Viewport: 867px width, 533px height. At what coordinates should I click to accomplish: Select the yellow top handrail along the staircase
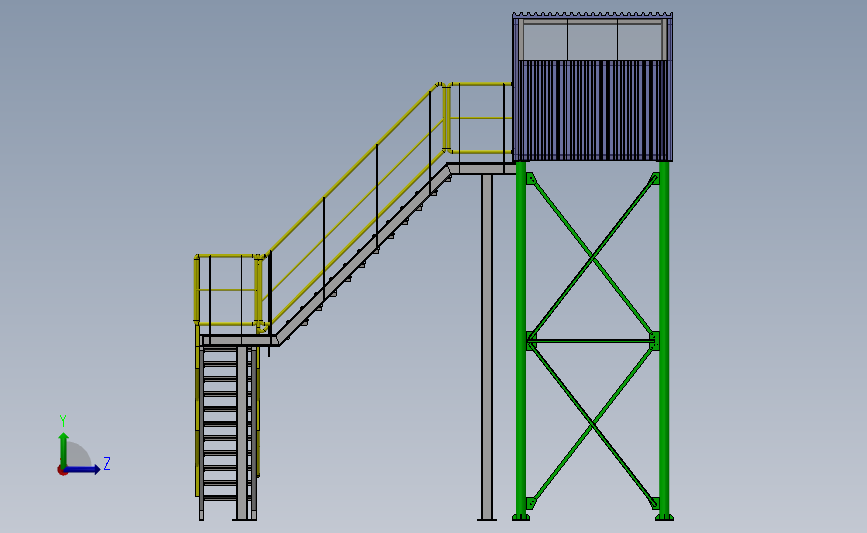(x=352, y=169)
